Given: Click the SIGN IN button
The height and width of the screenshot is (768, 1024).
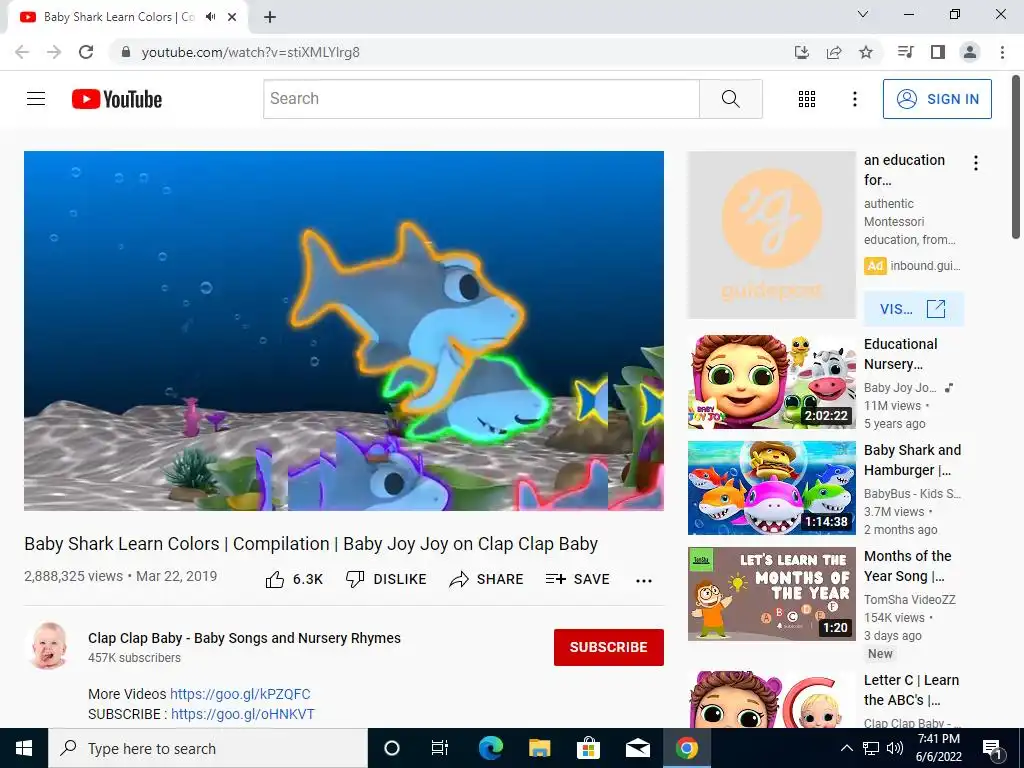Looking at the screenshot, I should [937, 99].
